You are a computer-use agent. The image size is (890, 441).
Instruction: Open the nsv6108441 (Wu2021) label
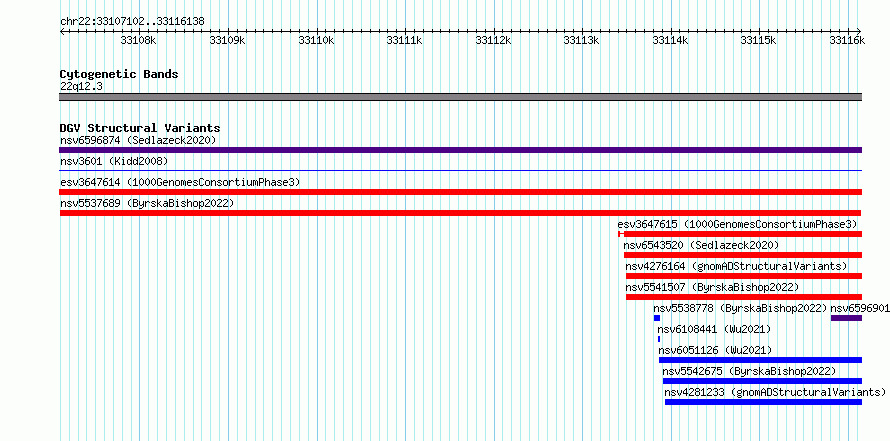coord(714,329)
